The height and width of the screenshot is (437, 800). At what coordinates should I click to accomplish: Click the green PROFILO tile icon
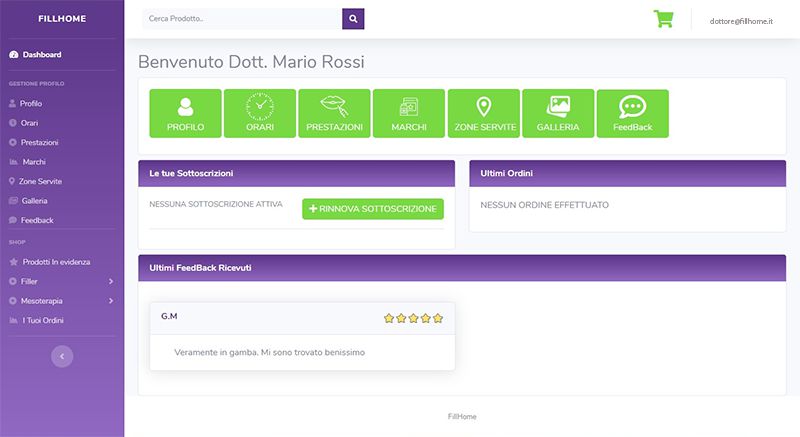click(x=185, y=113)
